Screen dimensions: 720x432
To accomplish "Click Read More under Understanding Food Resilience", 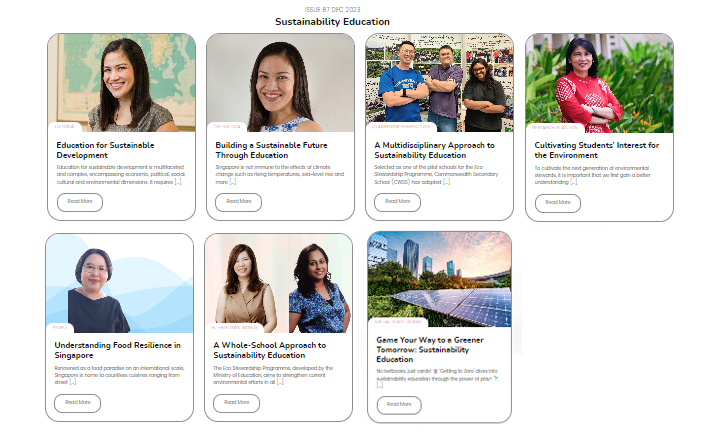I will click(x=78, y=402).
